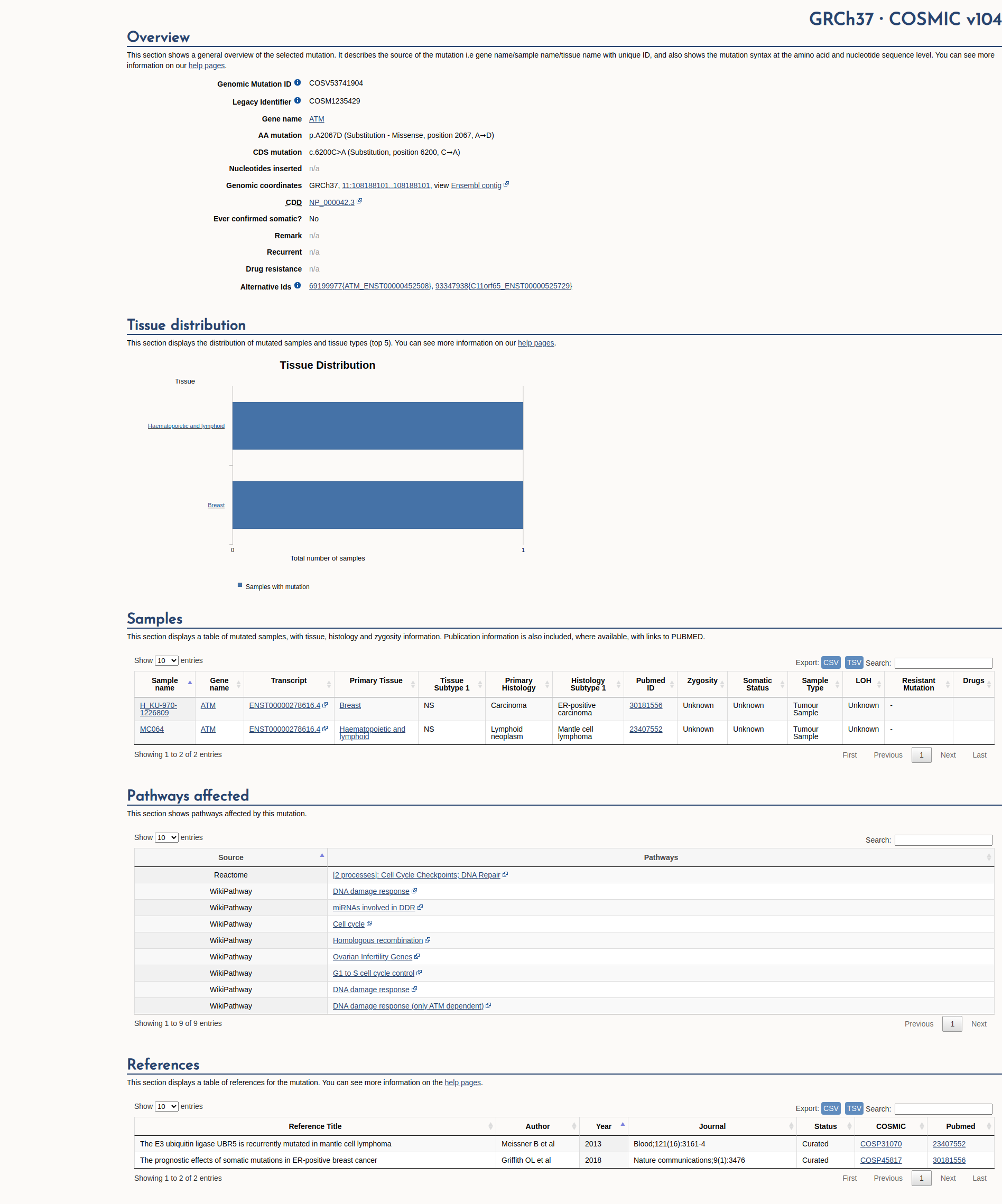Sort References table by Year
Viewport: 1002px width, 1204px height.
[604, 1126]
